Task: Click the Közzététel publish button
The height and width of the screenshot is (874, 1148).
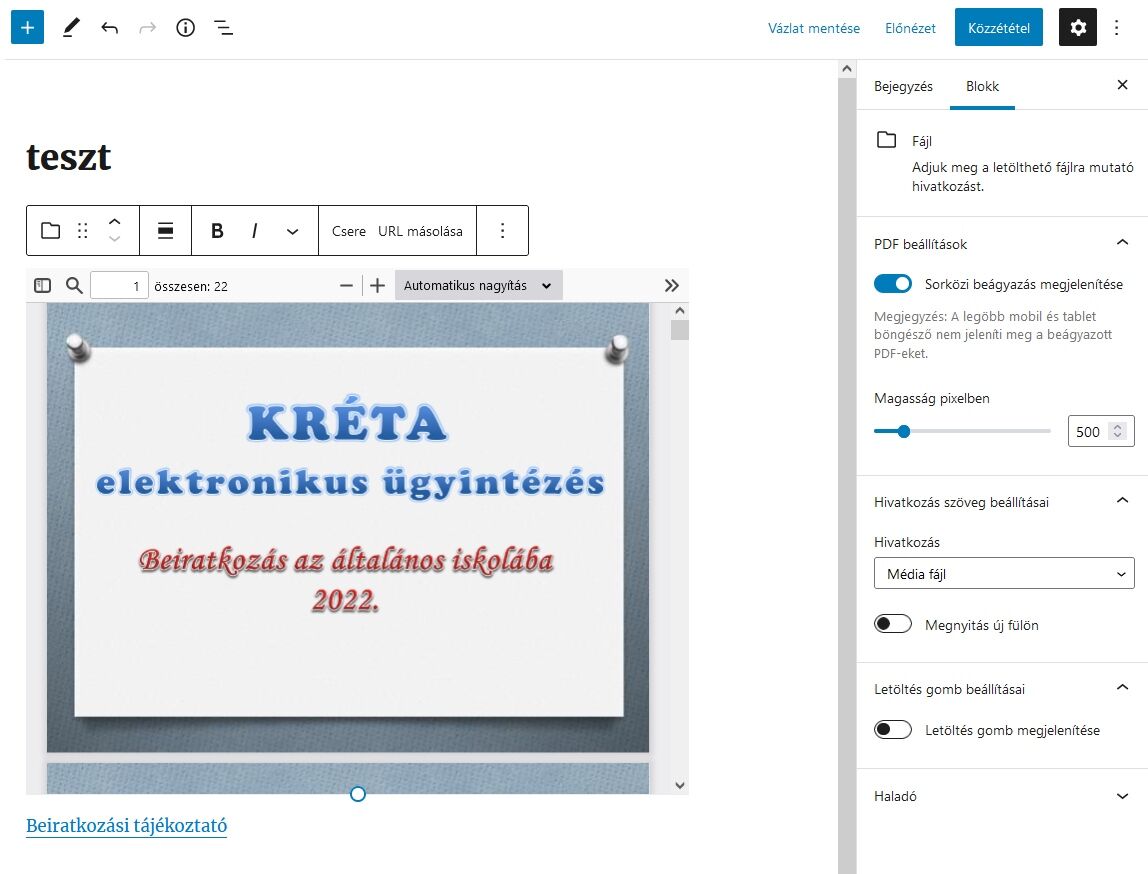Action: coord(999,28)
